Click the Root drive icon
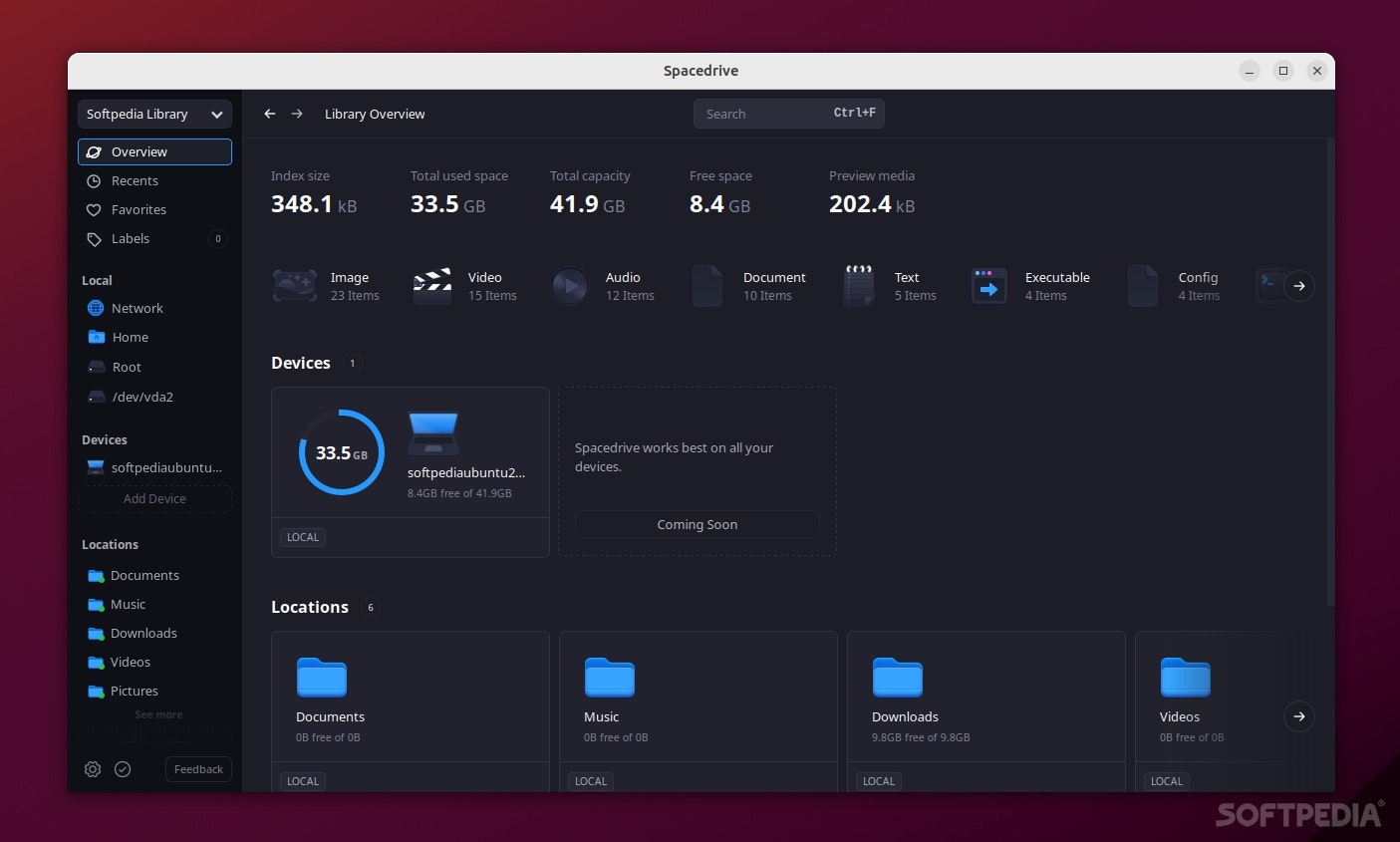 pyautogui.click(x=96, y=367)
